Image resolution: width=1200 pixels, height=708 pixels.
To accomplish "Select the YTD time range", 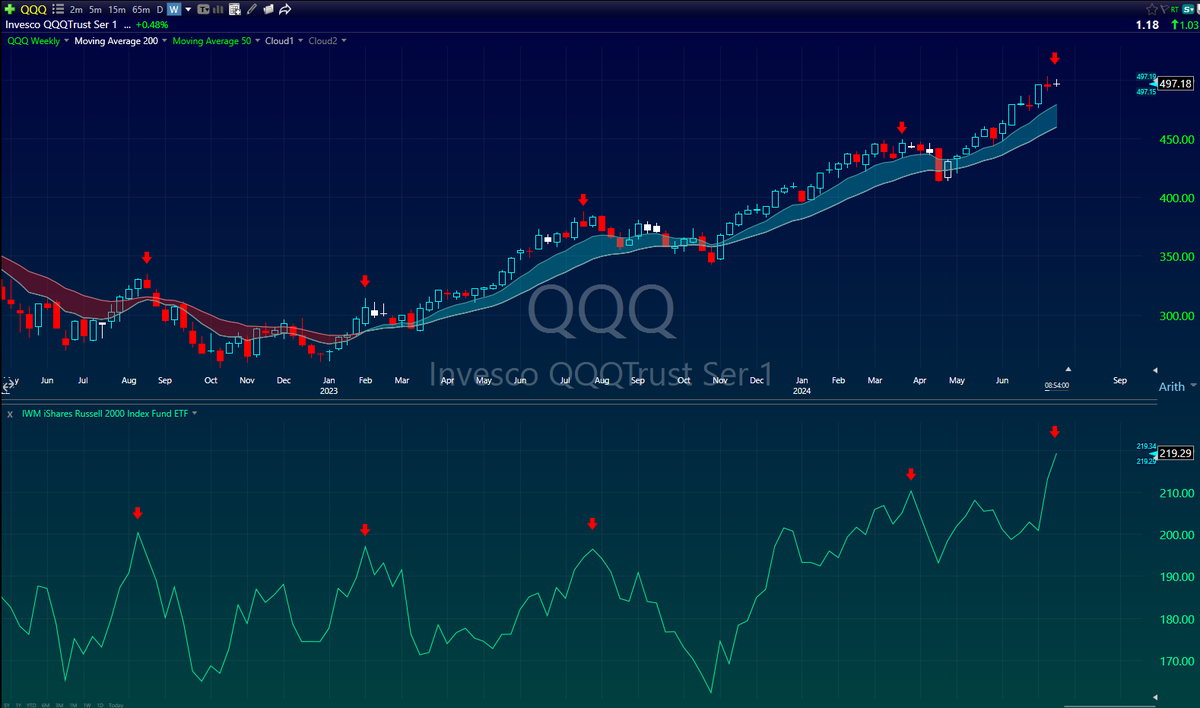I will point(31,705).
